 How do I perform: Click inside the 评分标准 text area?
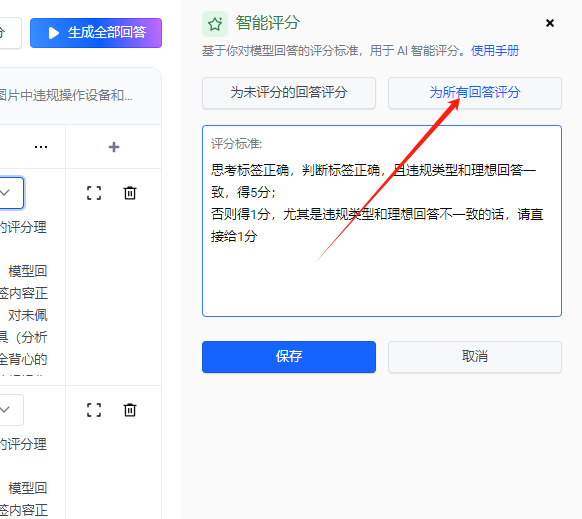coord(382,221)
